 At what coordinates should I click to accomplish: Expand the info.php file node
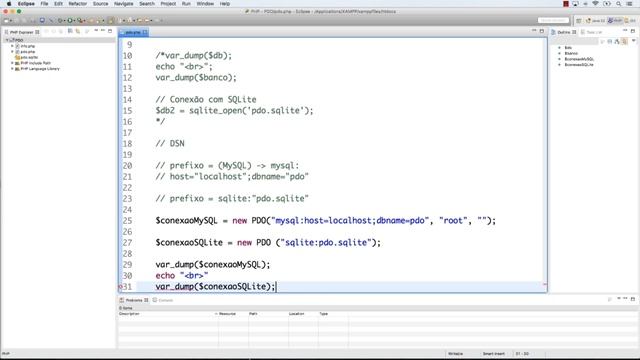[x=12, y=46]
